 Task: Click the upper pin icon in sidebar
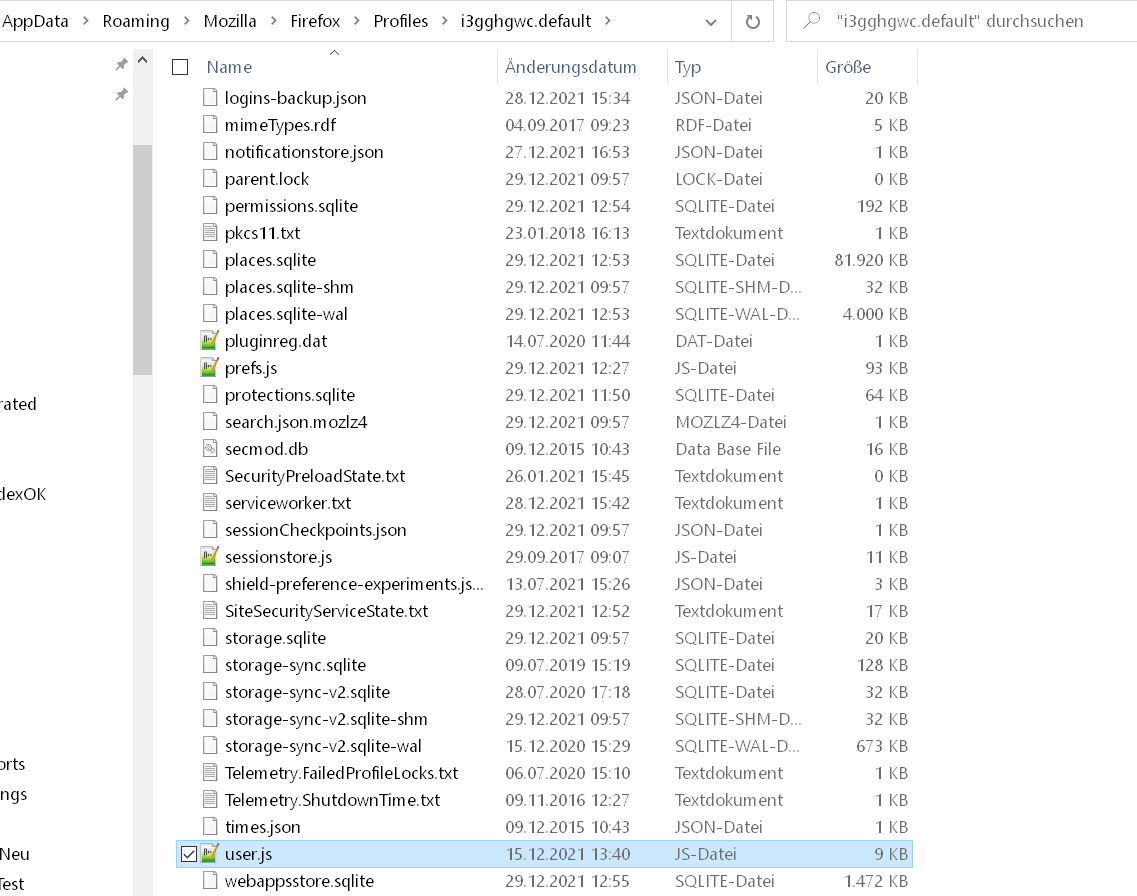122,65
